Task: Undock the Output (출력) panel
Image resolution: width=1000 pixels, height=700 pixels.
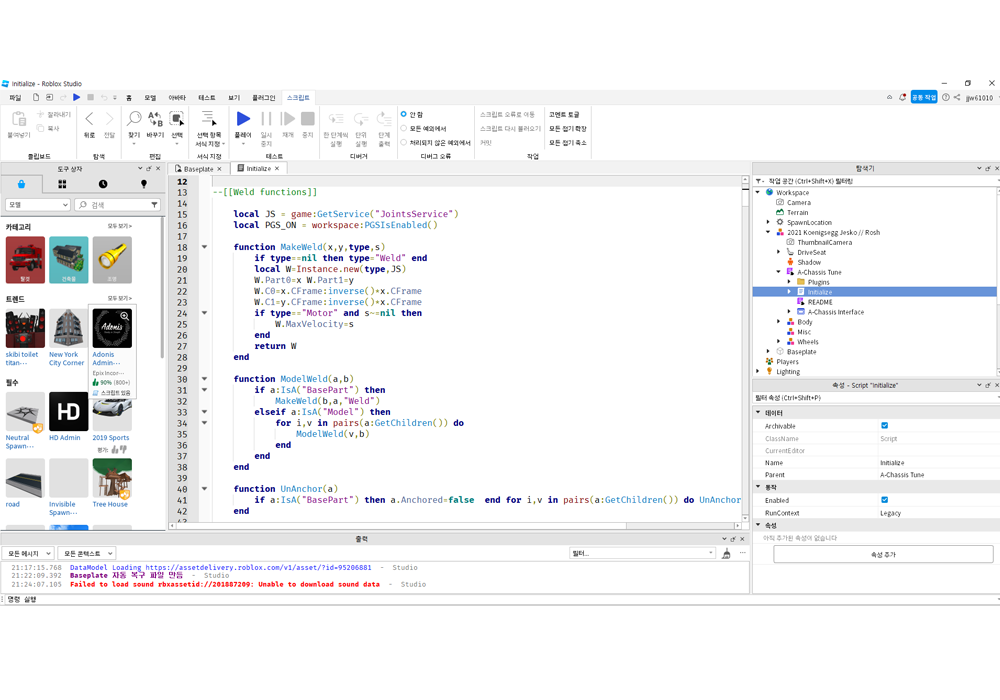Action: [x=733, y=539]
